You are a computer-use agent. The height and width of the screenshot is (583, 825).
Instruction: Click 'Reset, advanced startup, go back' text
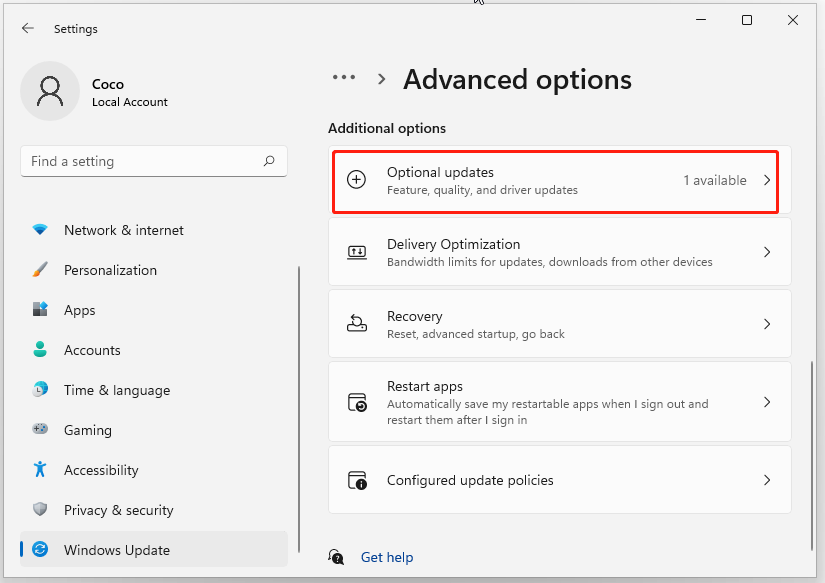pos(476,334)
